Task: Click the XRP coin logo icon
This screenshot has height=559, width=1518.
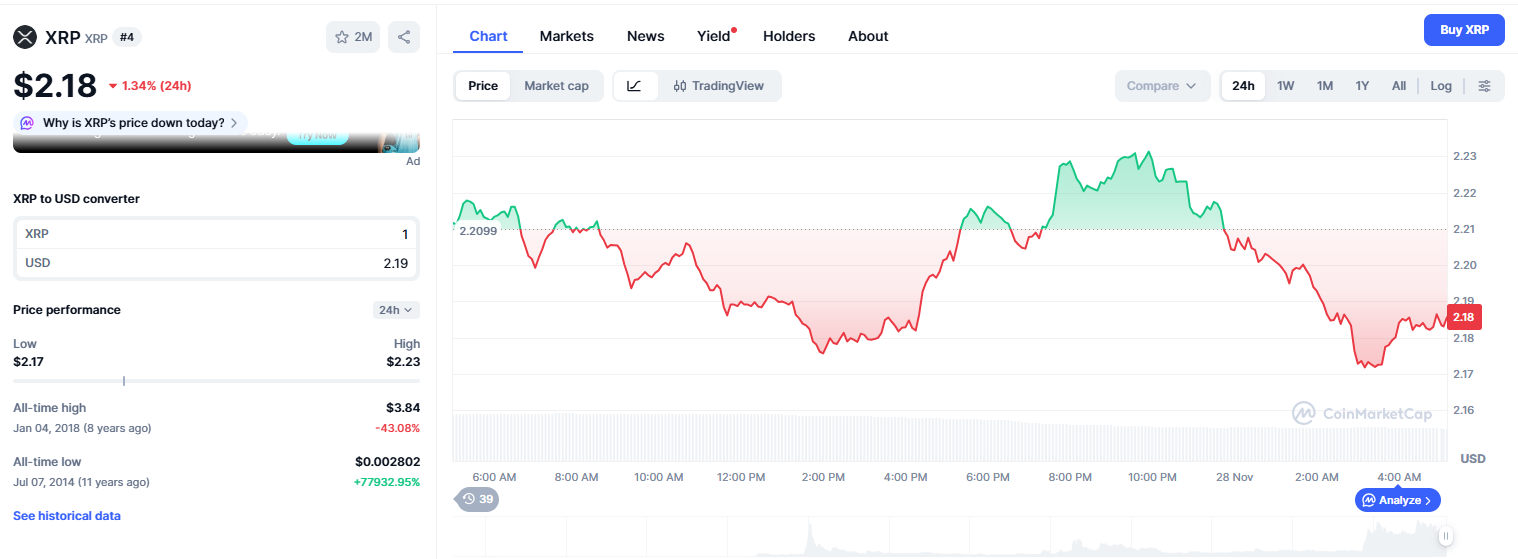Action: point(25,37)
